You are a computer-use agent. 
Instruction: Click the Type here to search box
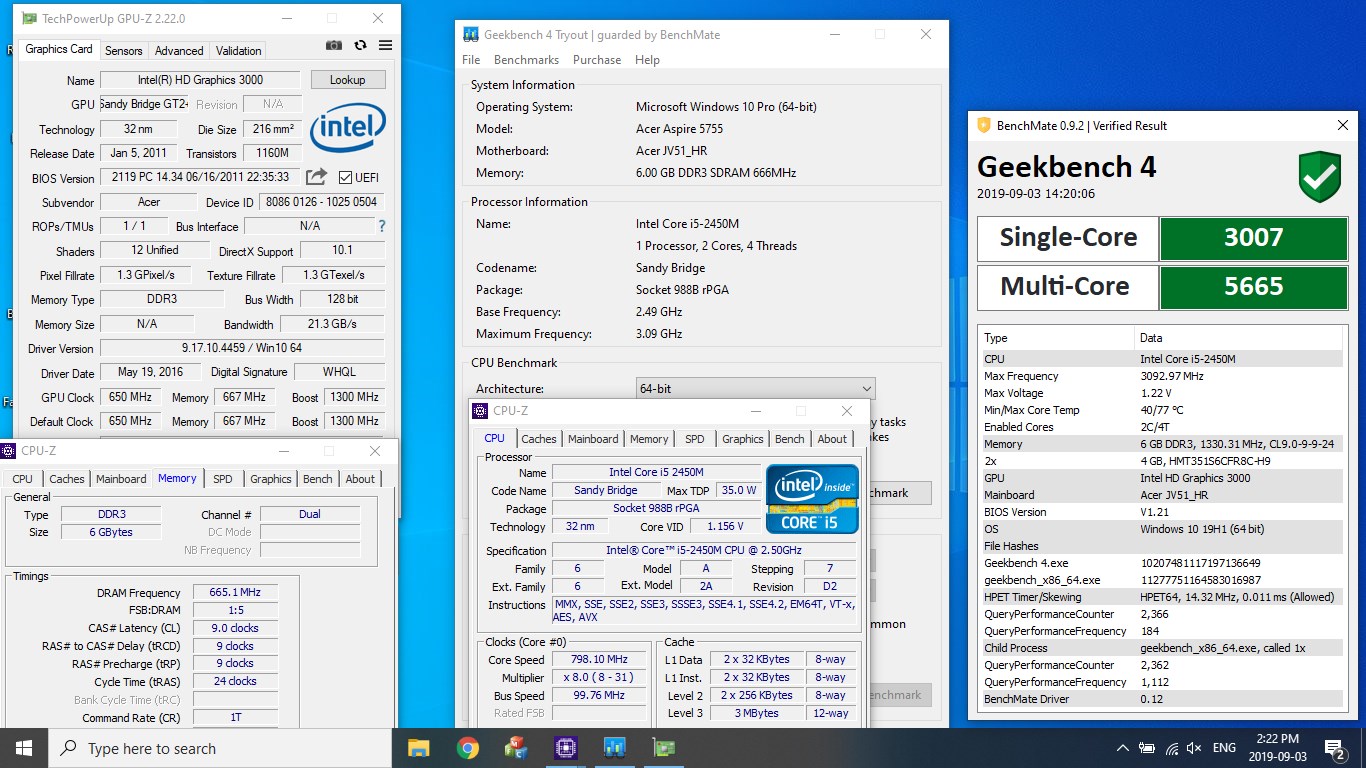(x=220, y=748)
